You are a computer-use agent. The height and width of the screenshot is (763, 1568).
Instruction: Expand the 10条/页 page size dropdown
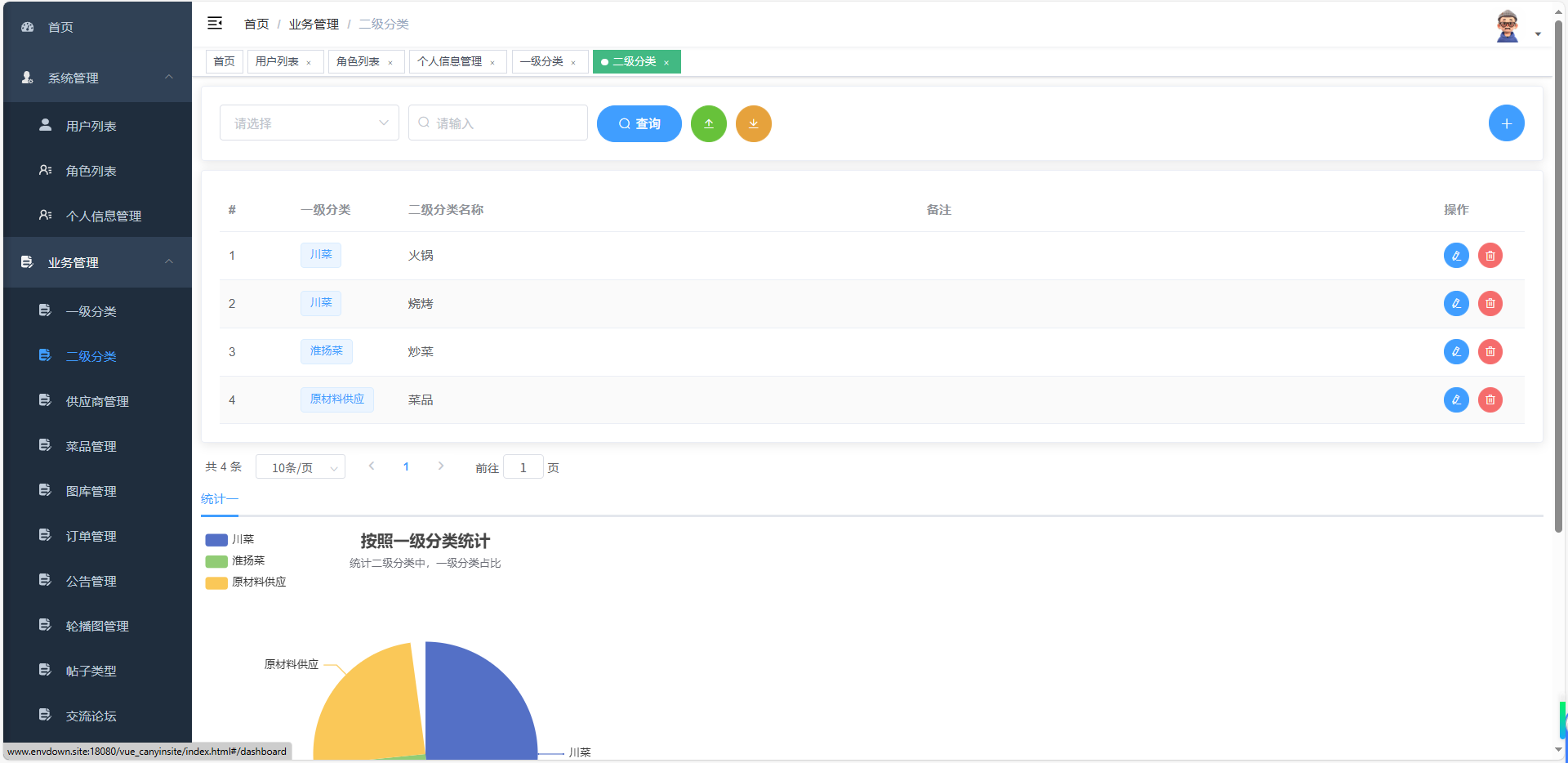point(300,466)
